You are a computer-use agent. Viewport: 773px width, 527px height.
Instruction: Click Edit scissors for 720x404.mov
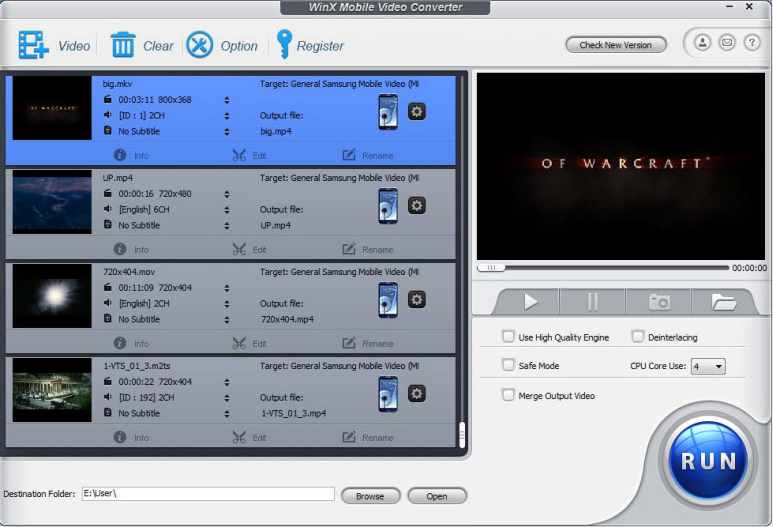coord(249,343)
